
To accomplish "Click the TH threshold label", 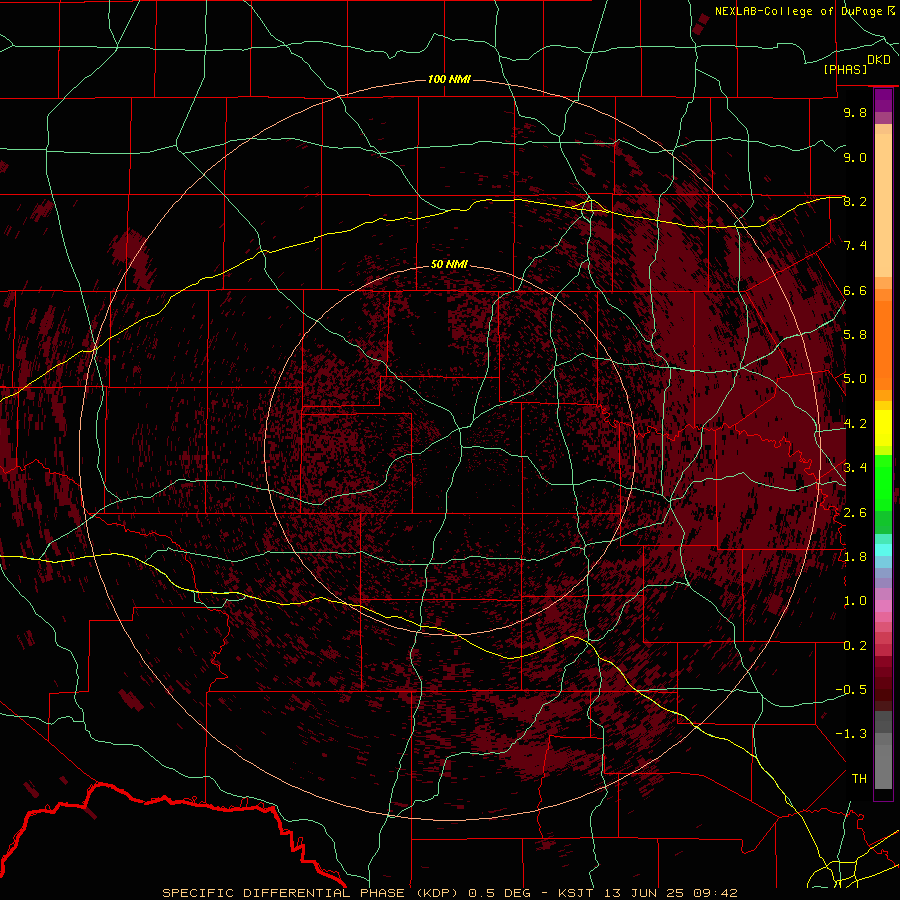I will [x=859, y=779].
